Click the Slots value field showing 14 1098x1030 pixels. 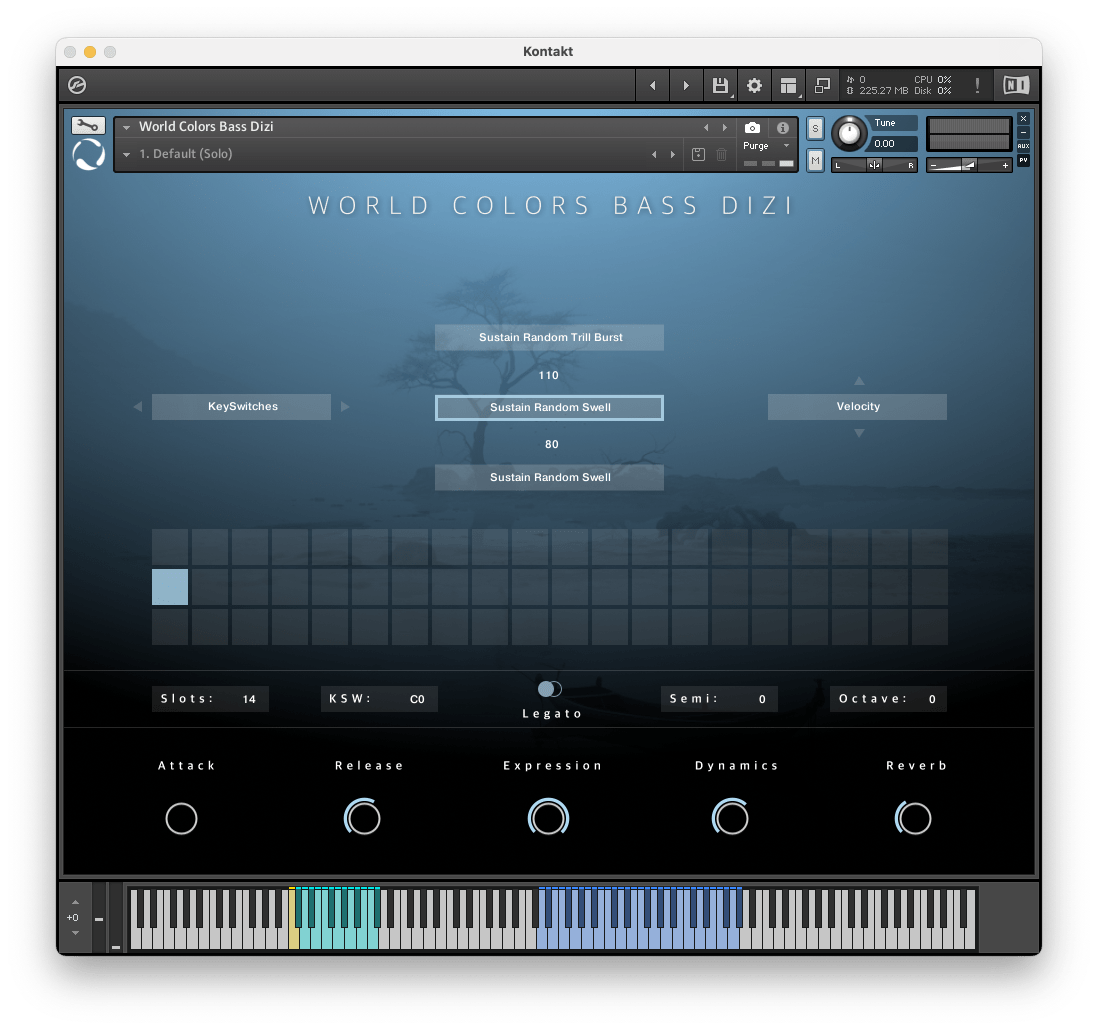point(210,699)
